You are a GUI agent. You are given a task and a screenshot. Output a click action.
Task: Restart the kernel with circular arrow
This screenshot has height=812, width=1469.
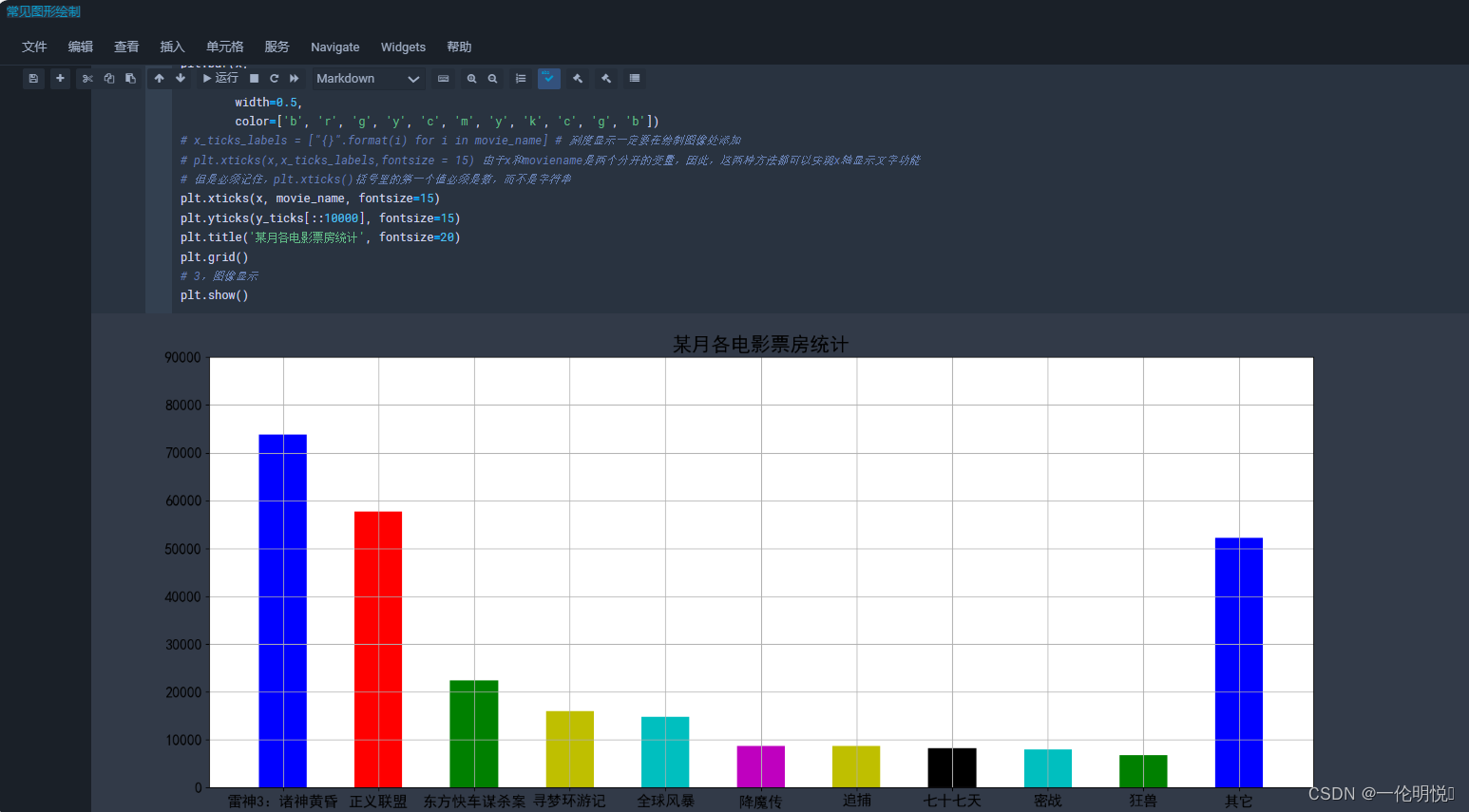(274, 79)
